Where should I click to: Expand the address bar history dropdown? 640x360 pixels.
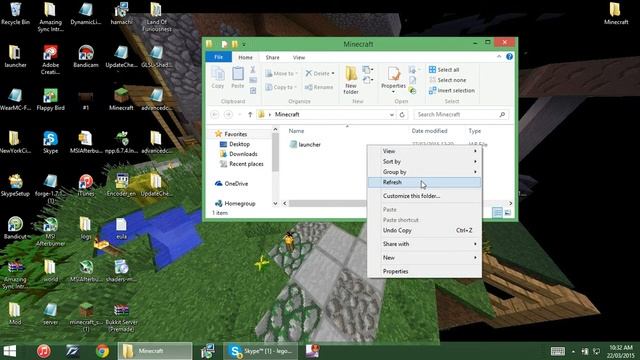[x=391, y=115]
